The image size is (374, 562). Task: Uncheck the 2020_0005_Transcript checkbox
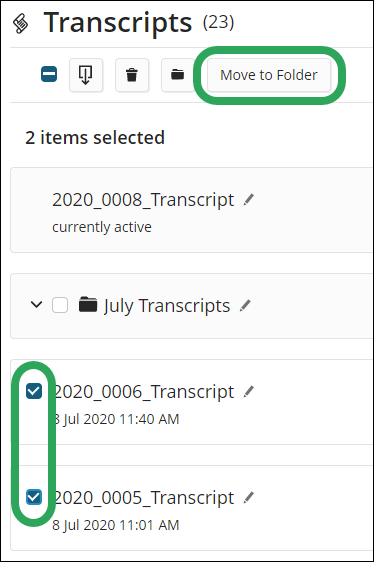click(34, 497)
